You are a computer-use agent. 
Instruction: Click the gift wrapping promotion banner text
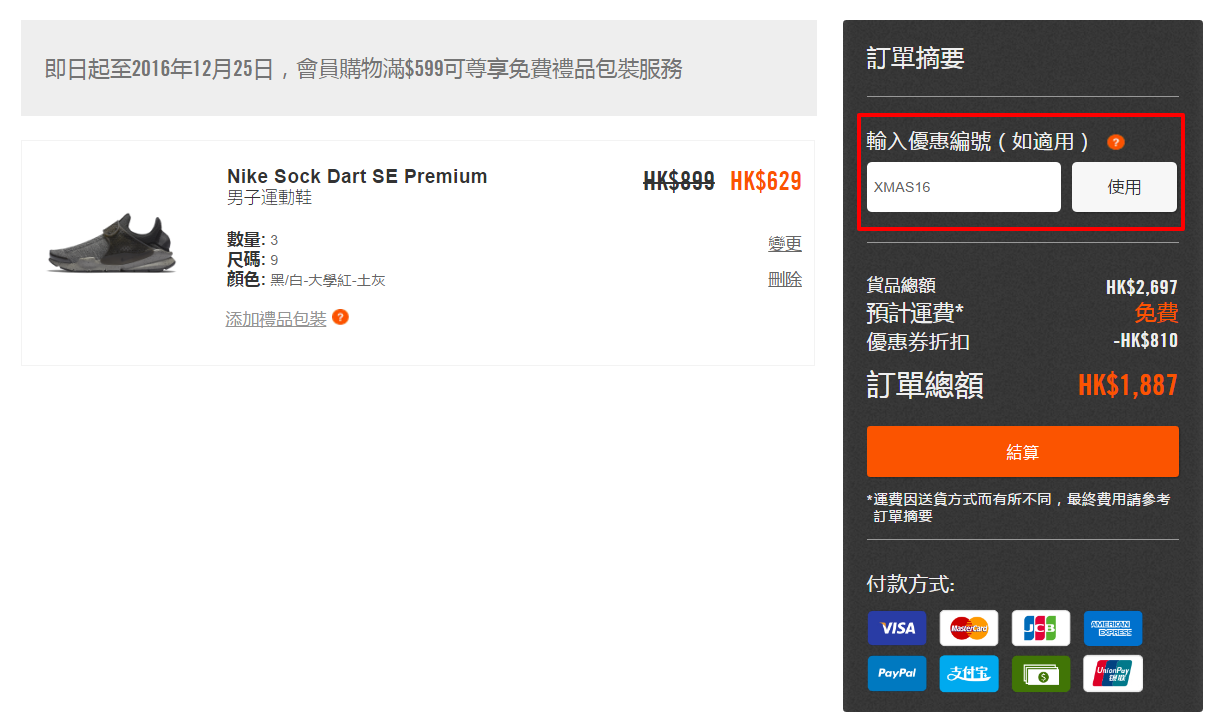point(364,69)
